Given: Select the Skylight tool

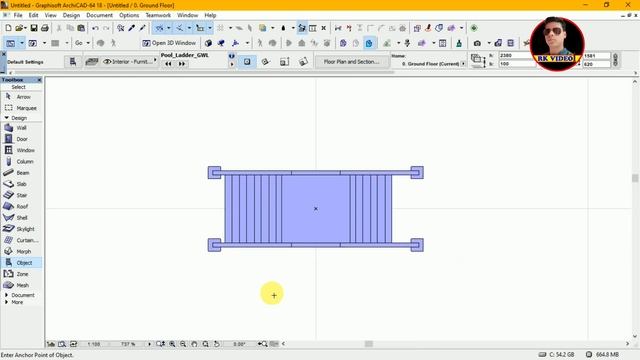Looking at the screenshot, I should click(x=21, y=229).
